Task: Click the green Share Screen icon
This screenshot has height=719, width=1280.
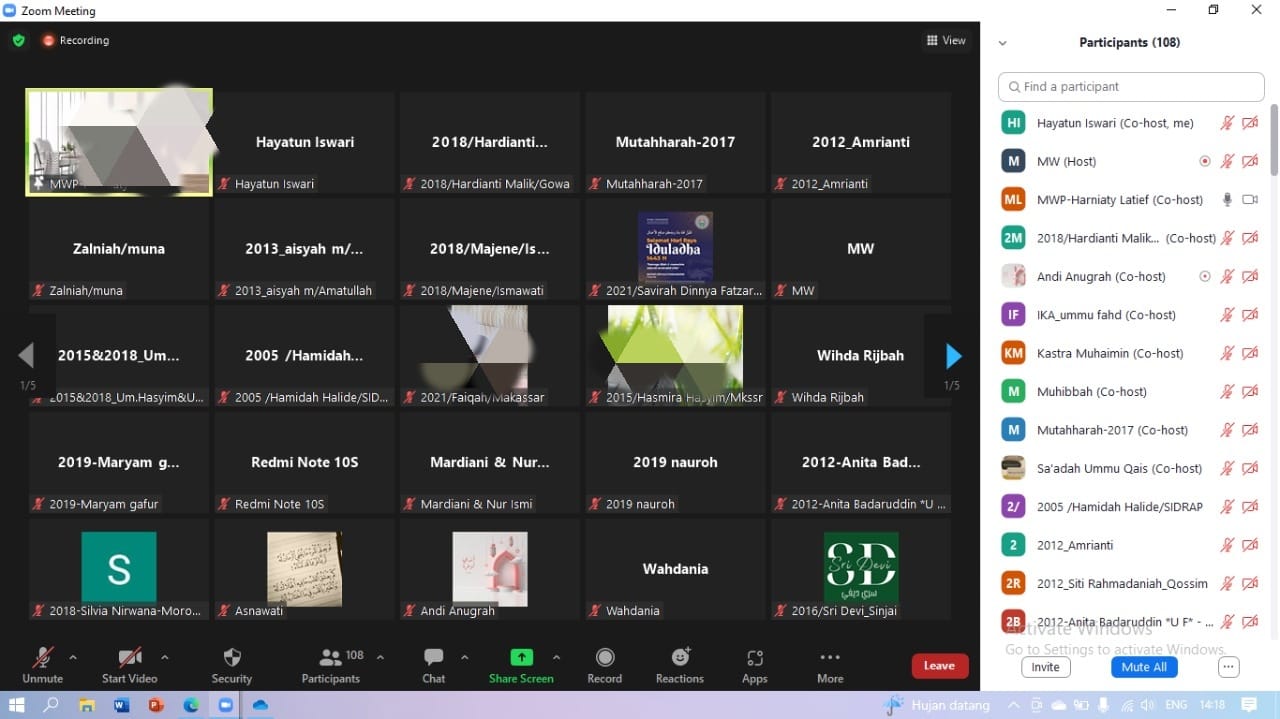Action: (521, 658)
